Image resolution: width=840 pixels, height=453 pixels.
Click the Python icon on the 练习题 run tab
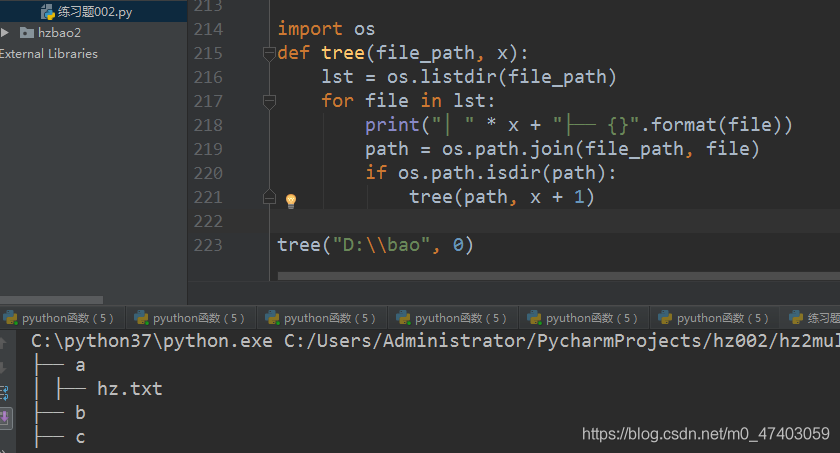click(x=796, y=318)
